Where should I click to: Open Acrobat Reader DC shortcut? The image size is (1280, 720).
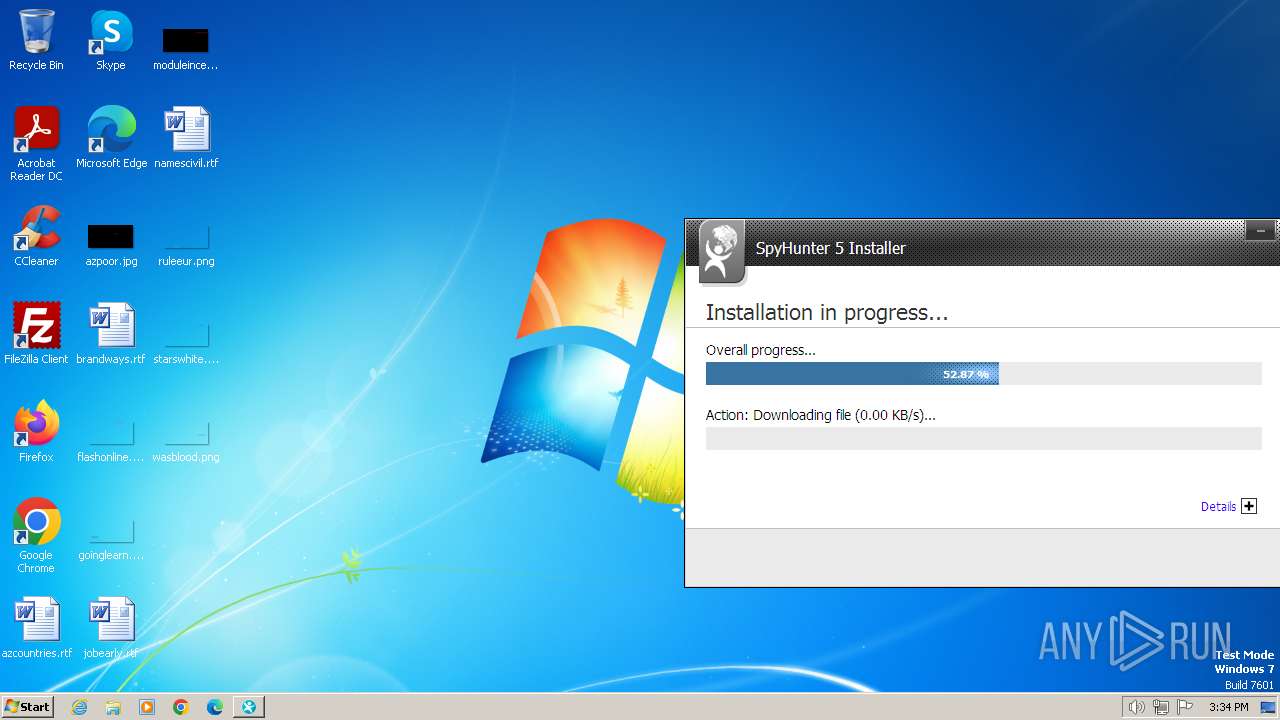click(36, 143)
